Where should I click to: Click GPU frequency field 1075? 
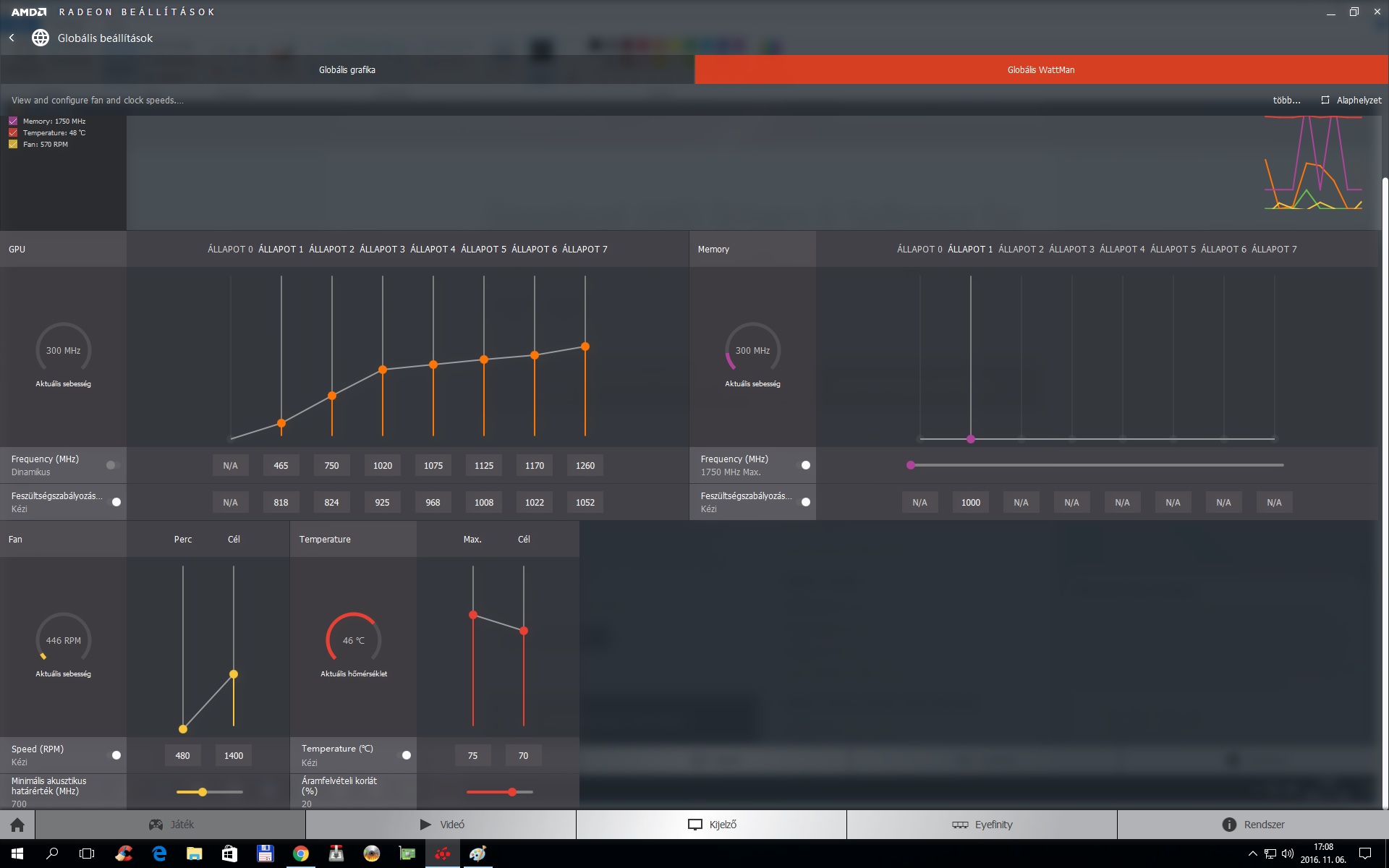point(433,466)
